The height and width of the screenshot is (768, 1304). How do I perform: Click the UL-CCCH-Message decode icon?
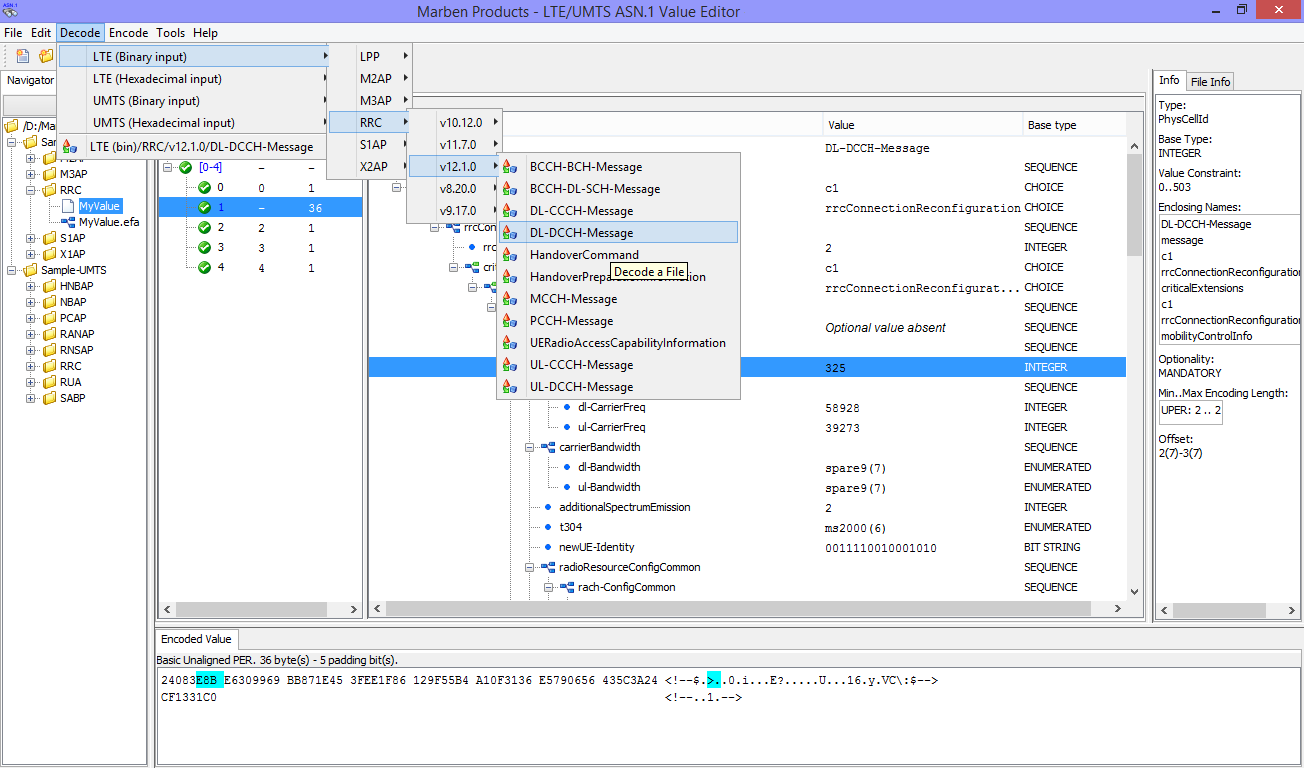tap(510, 365)
